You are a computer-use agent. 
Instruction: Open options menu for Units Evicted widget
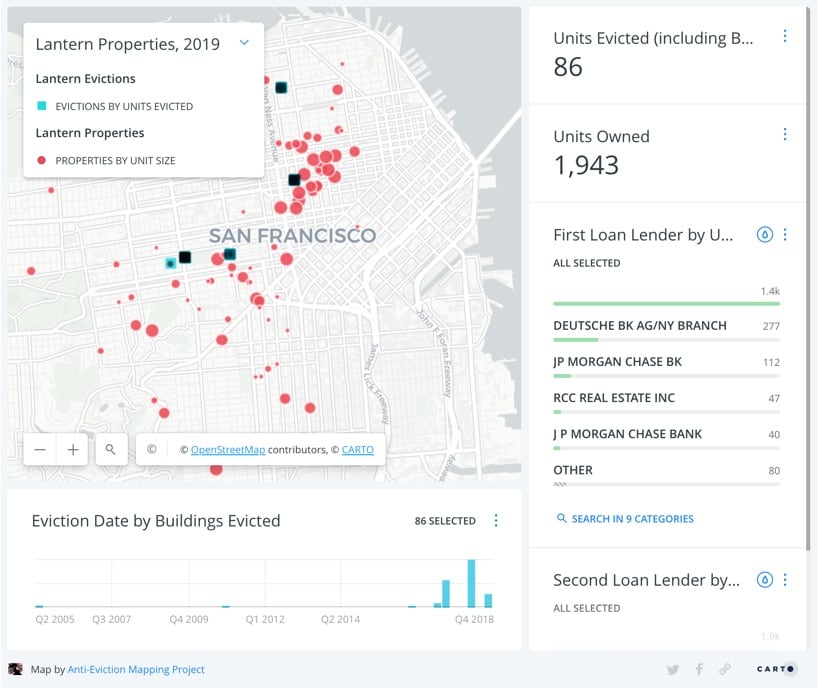pyautogui.click(x=784, y=36)
